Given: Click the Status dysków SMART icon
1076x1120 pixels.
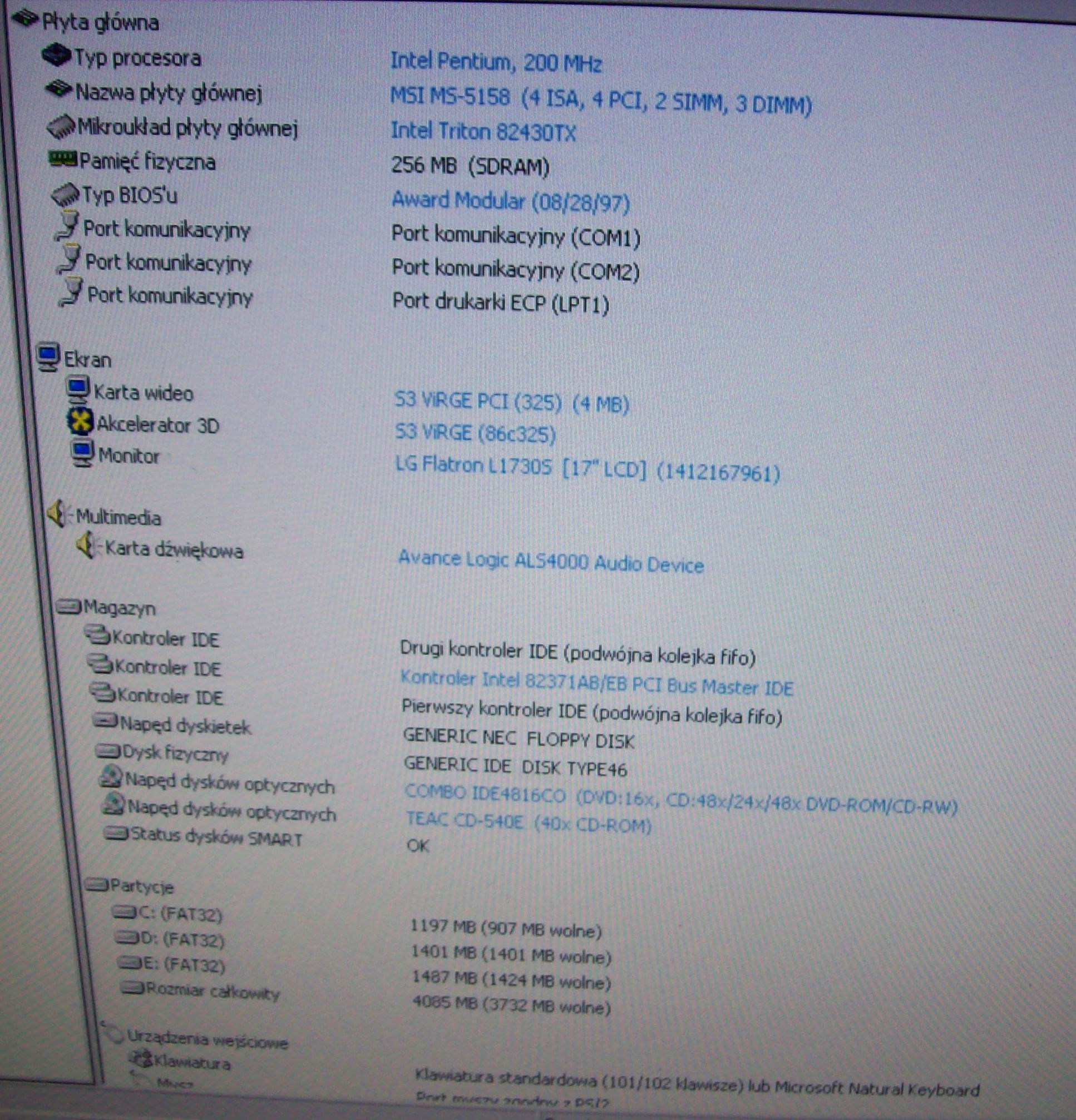Looking at the screenshot, I should [117, 834].
